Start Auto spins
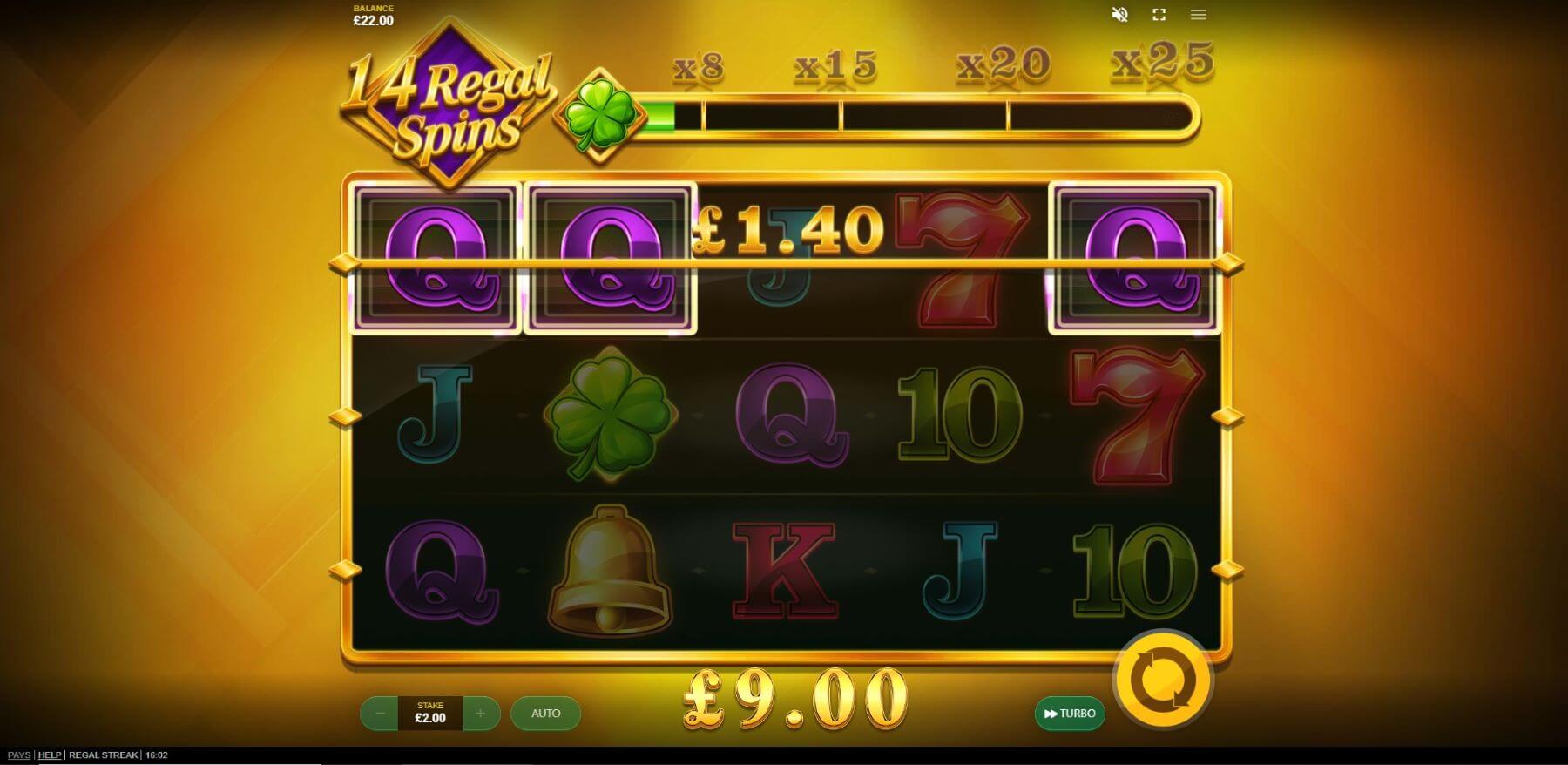Viewport: 1568px width, 765px height. point(545,714)
